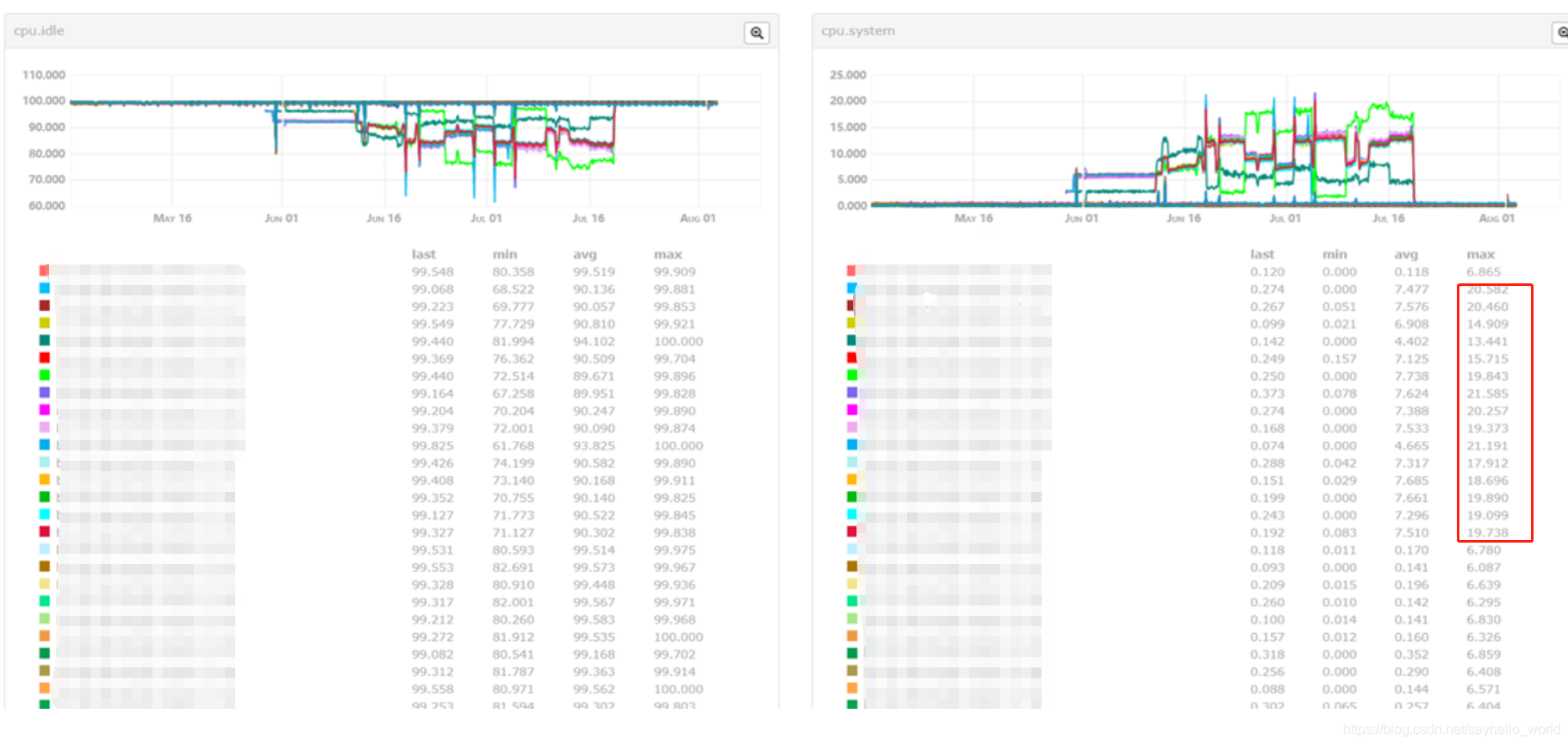1568x745 pixels.
Task: Select the max value 99.975 in cpu.idle
Action: pos(675,549)
